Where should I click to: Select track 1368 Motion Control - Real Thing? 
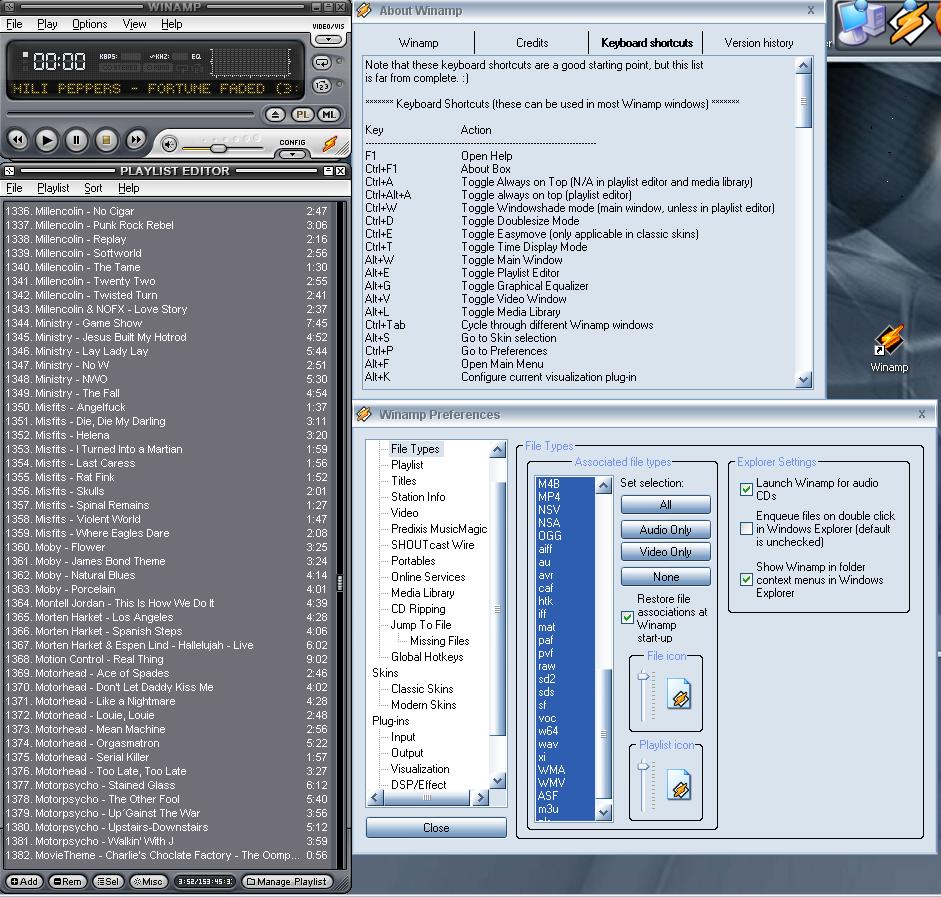166,659
